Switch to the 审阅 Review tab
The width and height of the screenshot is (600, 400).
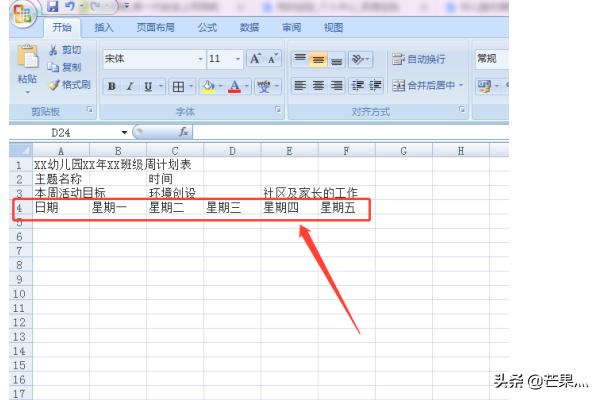coord(292,28)
